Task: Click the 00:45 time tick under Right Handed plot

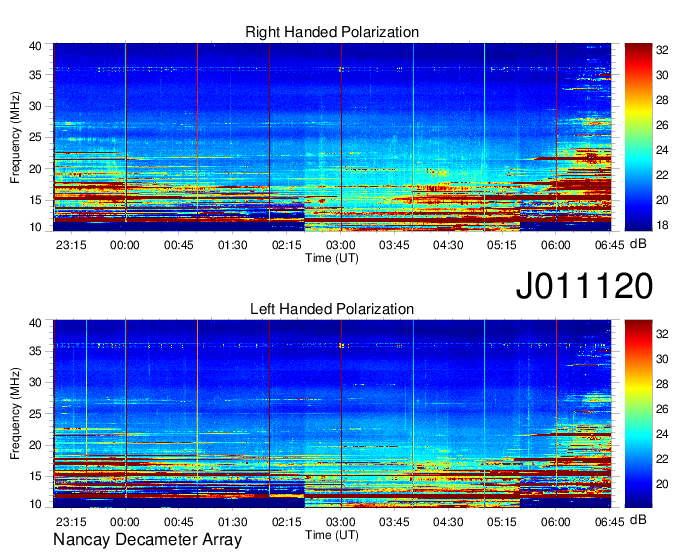Action: 179,245
